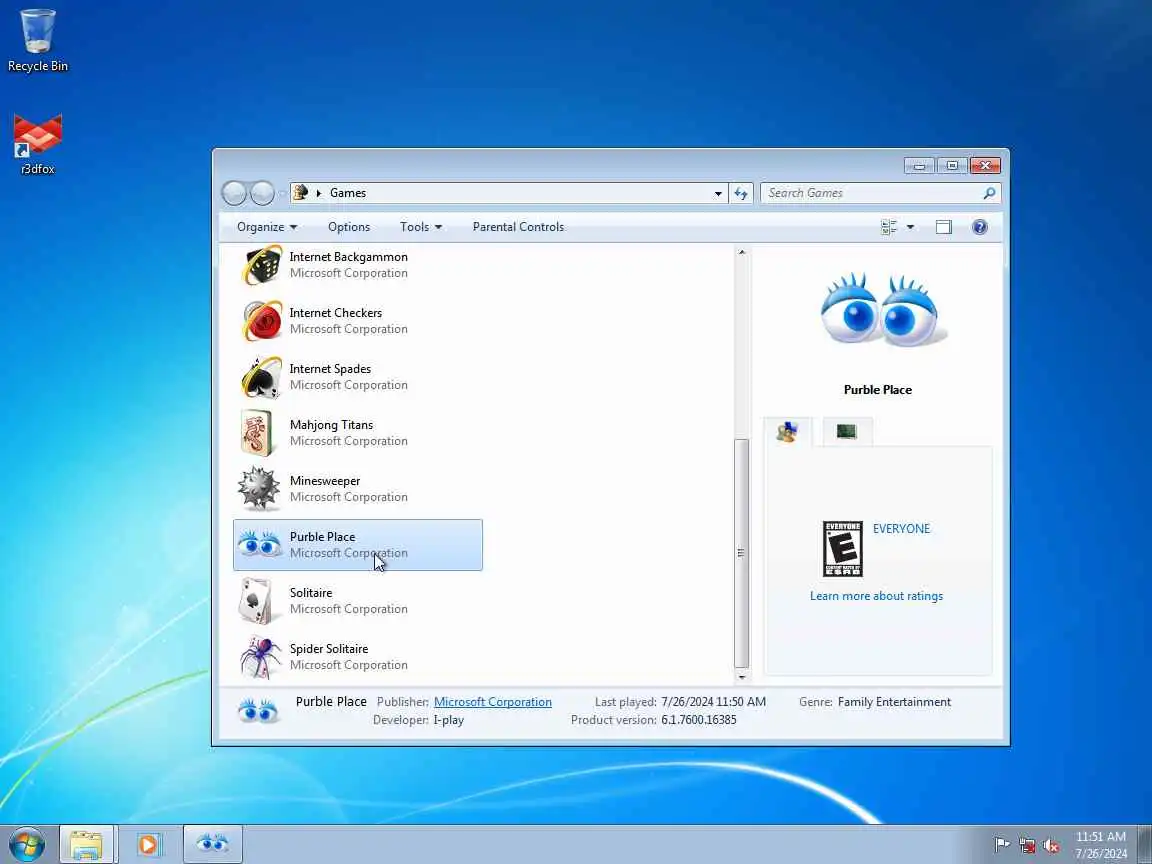Click the EVERYONE rating link
1152x864 pixels.
901,528
